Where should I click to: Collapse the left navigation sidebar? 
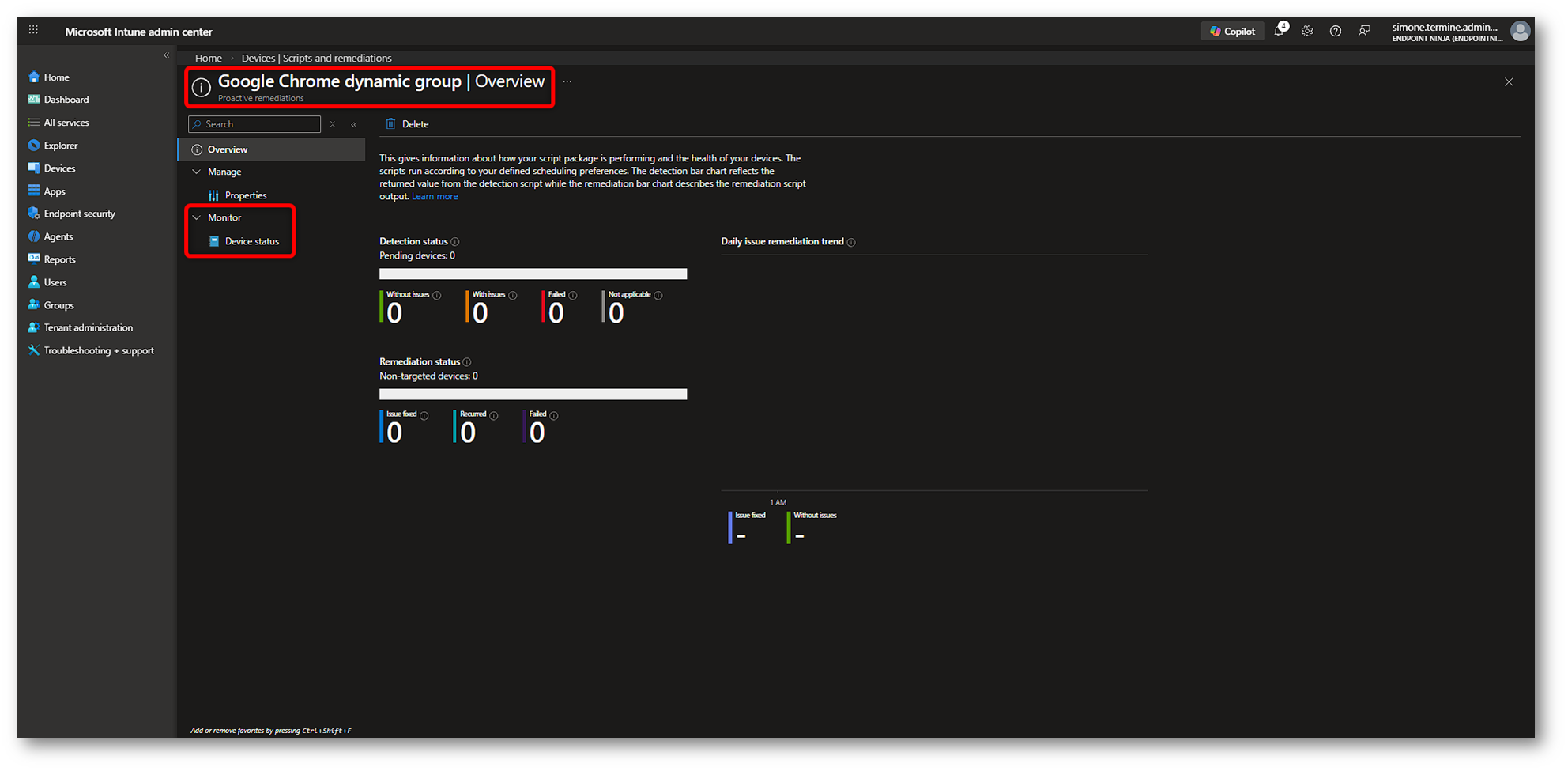point(166,55)
